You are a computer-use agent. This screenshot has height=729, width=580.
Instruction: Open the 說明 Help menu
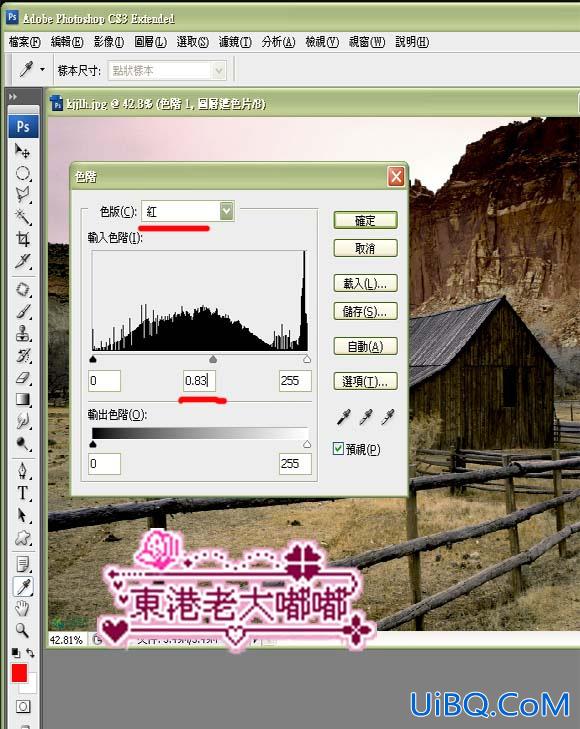pos(412,42)
